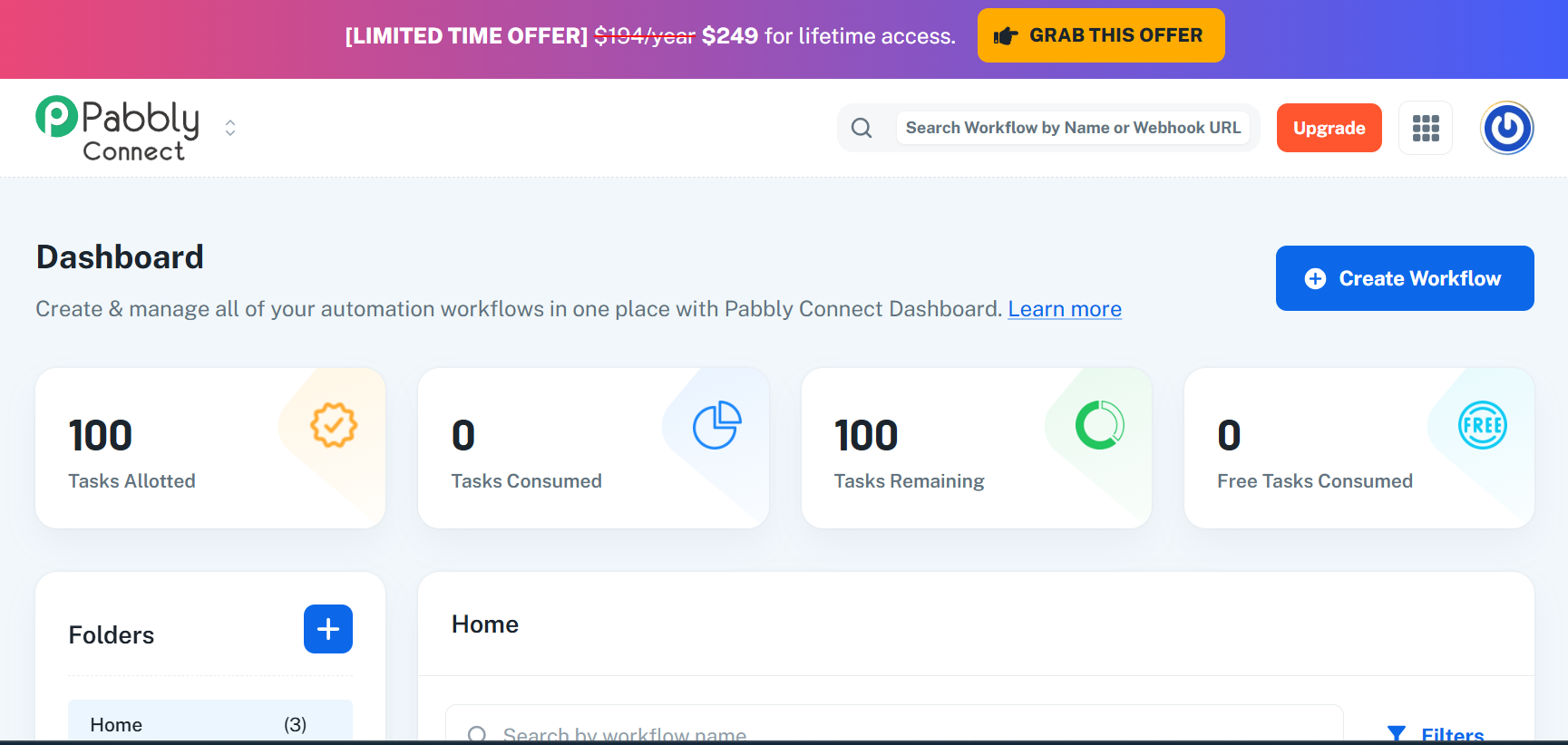Click the Search by workflow name field
This screenshot has height=745, width=1568.
(894, 725)
